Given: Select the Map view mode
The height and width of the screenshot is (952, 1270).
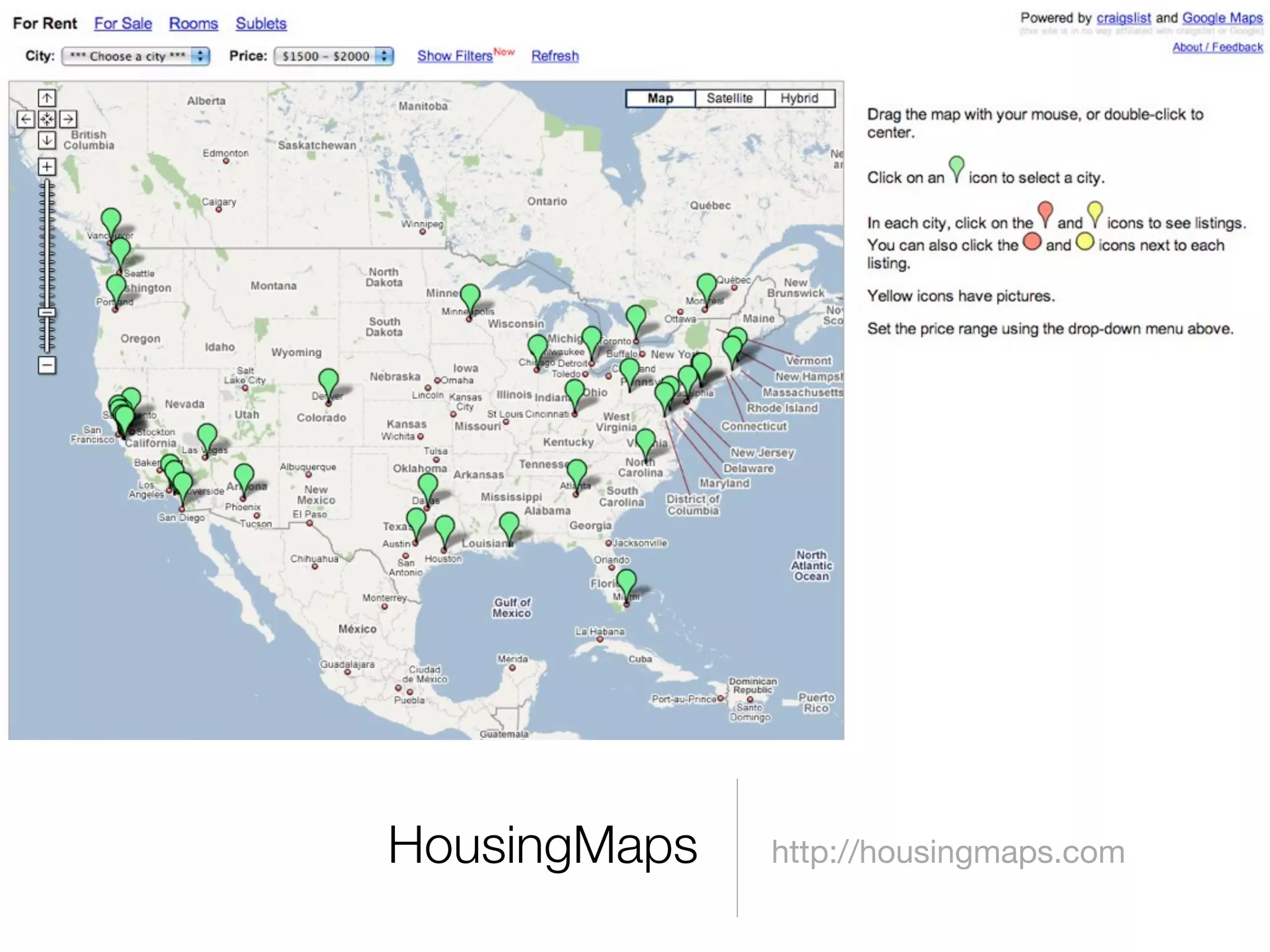Looking at the screenshot, I should 660,99.
